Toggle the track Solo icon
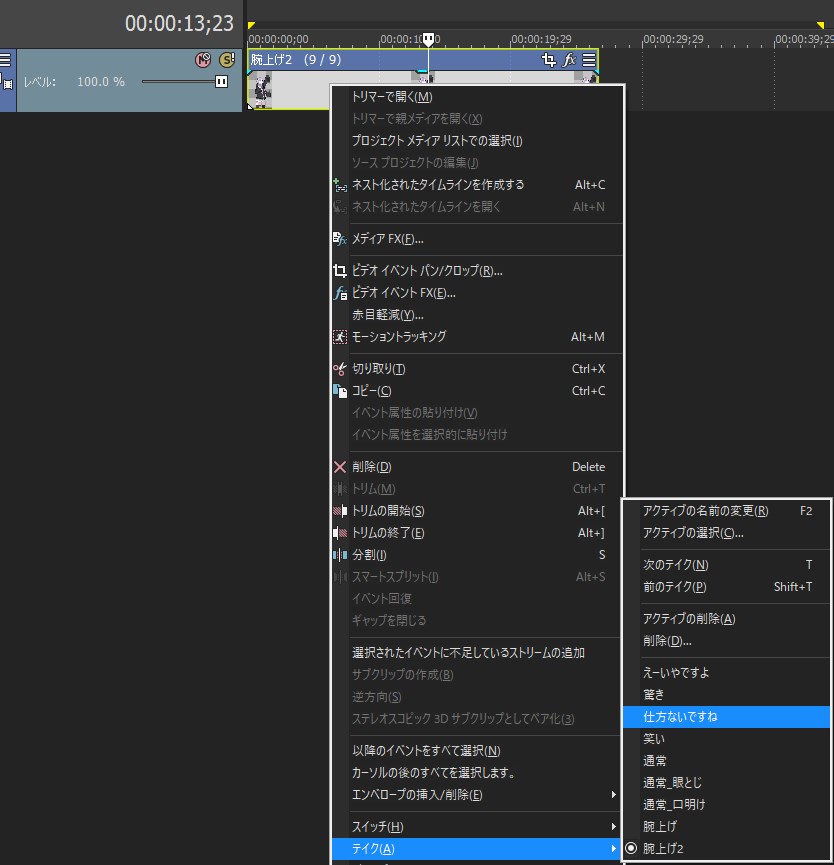The width and height of the screenshot is (834, 865). click(227, 60)
